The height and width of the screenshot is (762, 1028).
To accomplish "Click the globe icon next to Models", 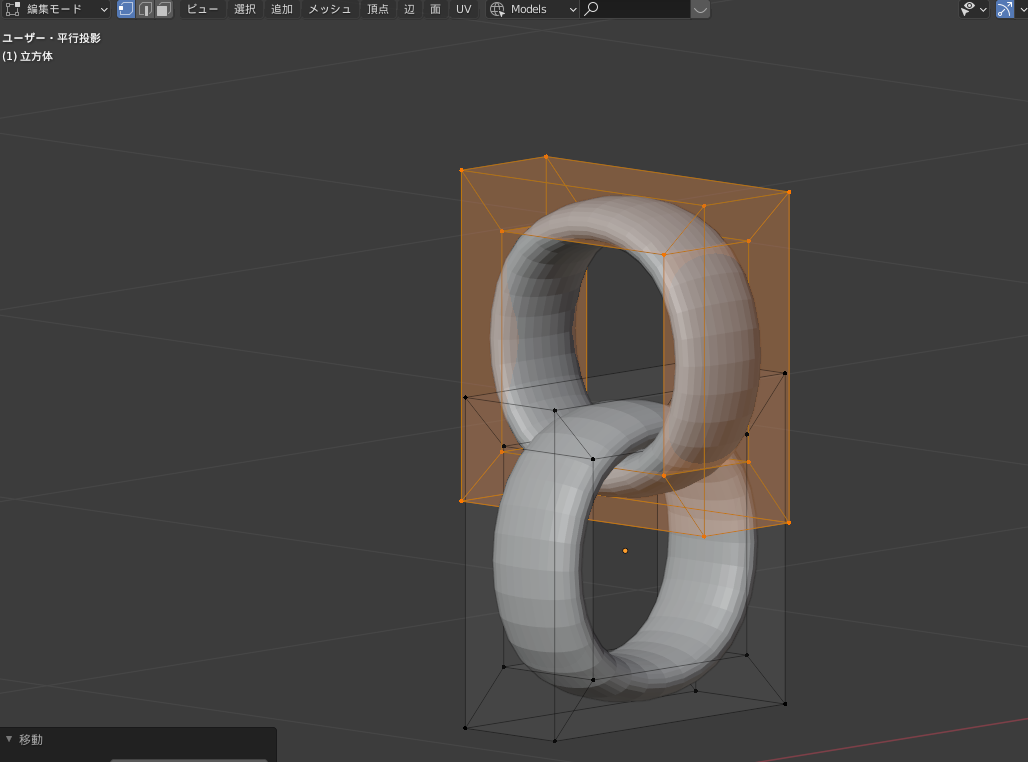I will click(497, 9).
